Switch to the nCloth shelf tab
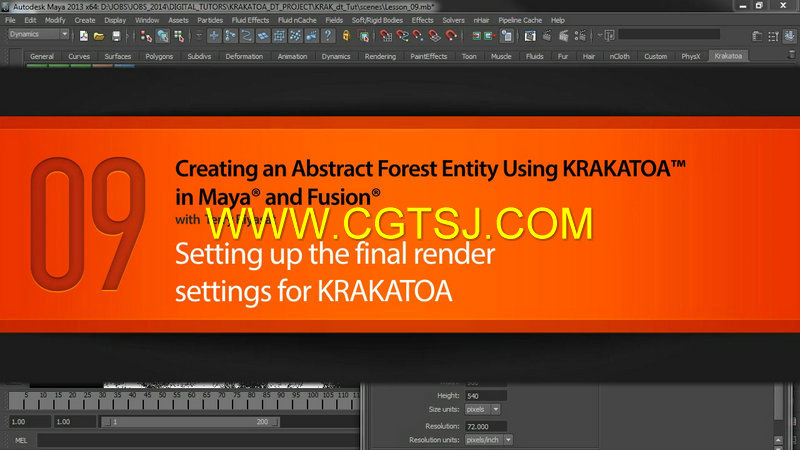 click(619, 57)
